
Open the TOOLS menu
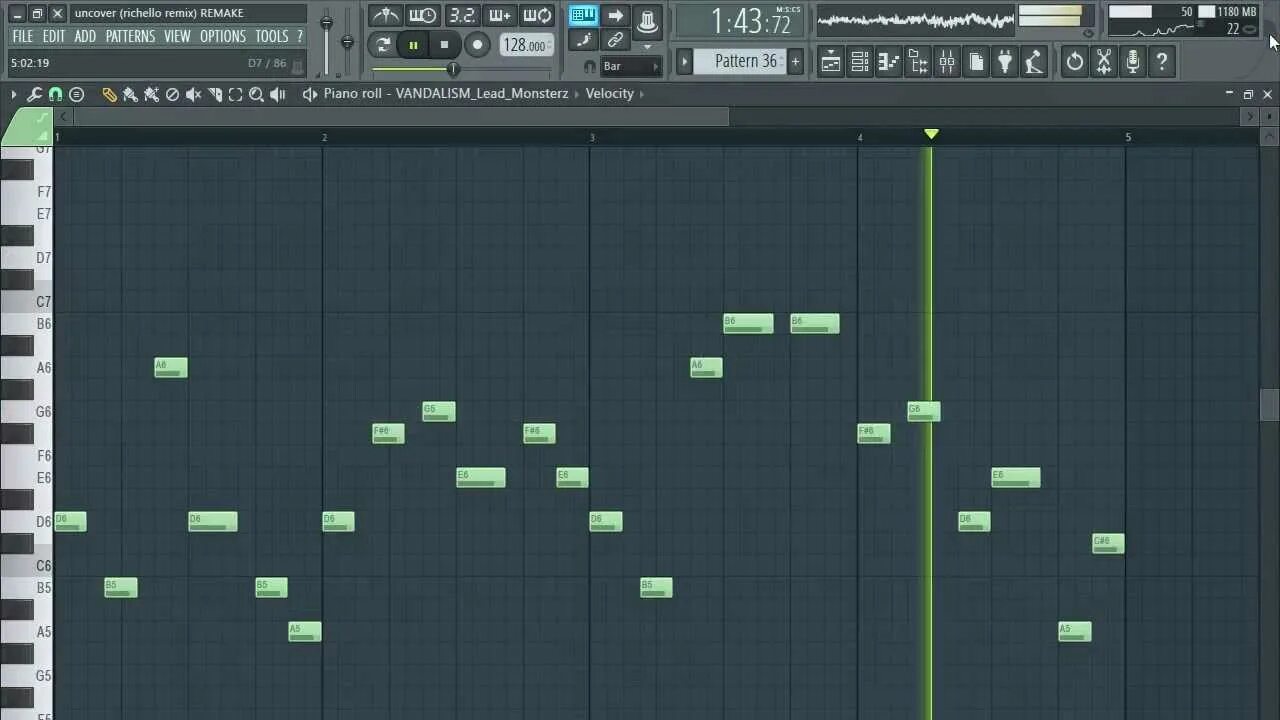tap(271, 36)
